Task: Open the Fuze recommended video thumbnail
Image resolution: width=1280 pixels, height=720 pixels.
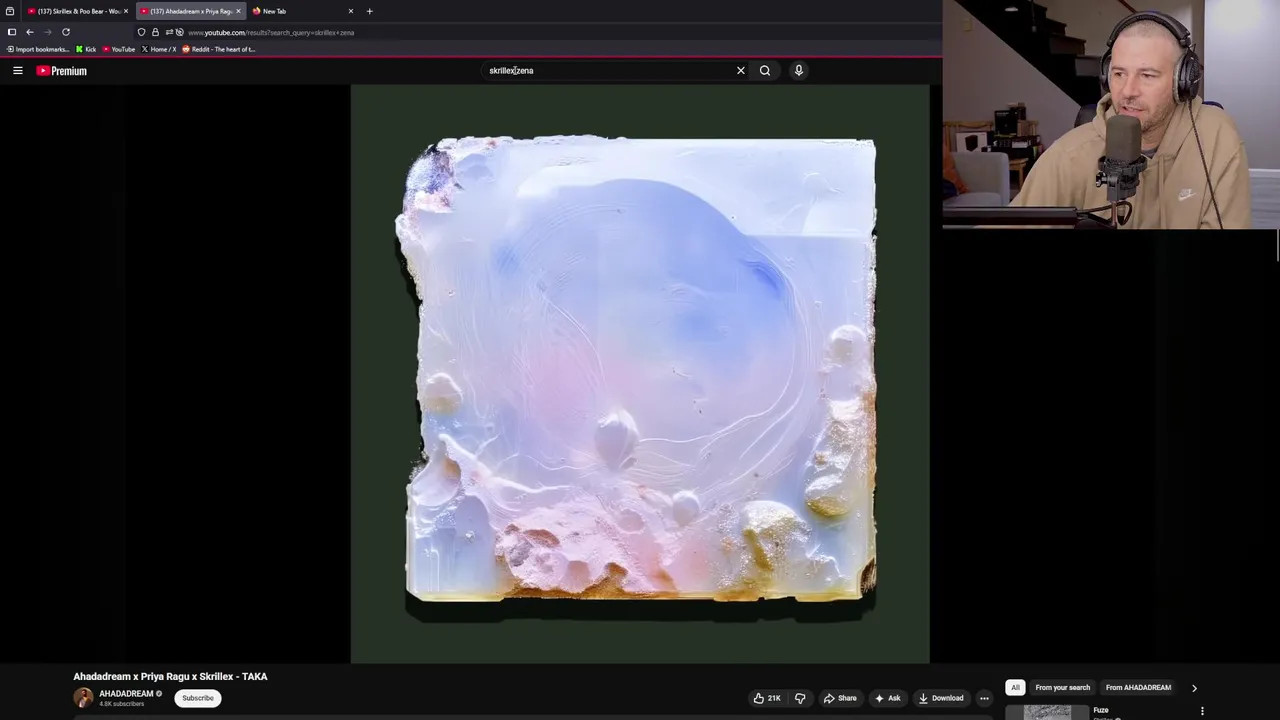Action: [x=1047, y=712]
